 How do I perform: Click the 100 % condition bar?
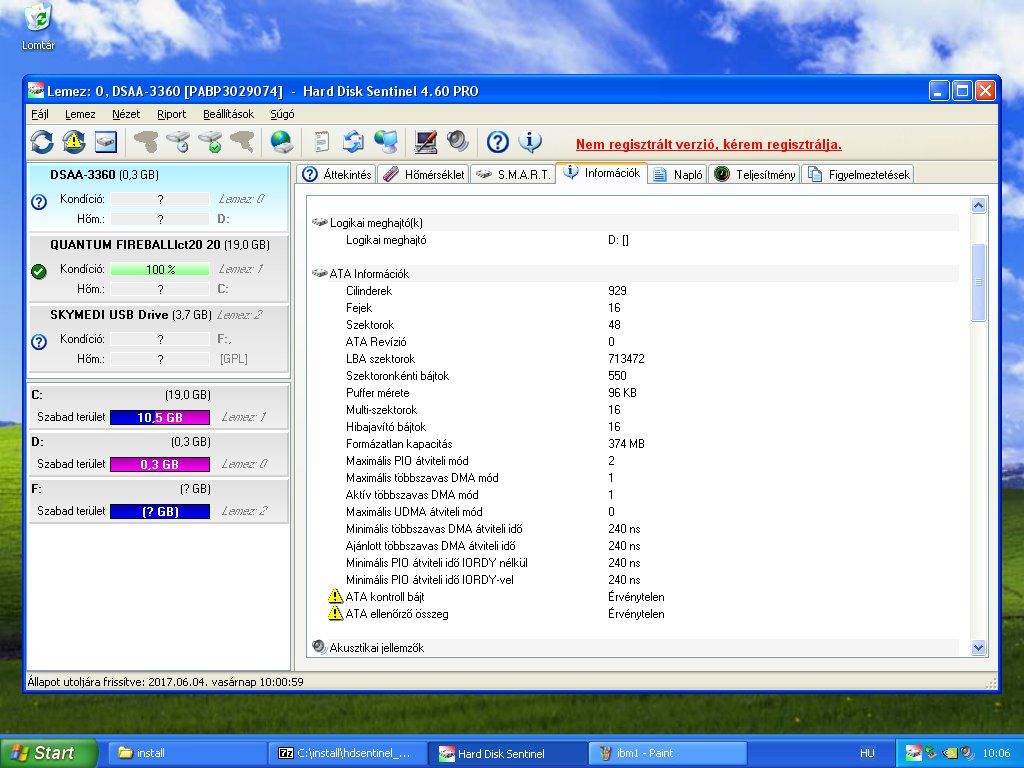tap(160, 269)
